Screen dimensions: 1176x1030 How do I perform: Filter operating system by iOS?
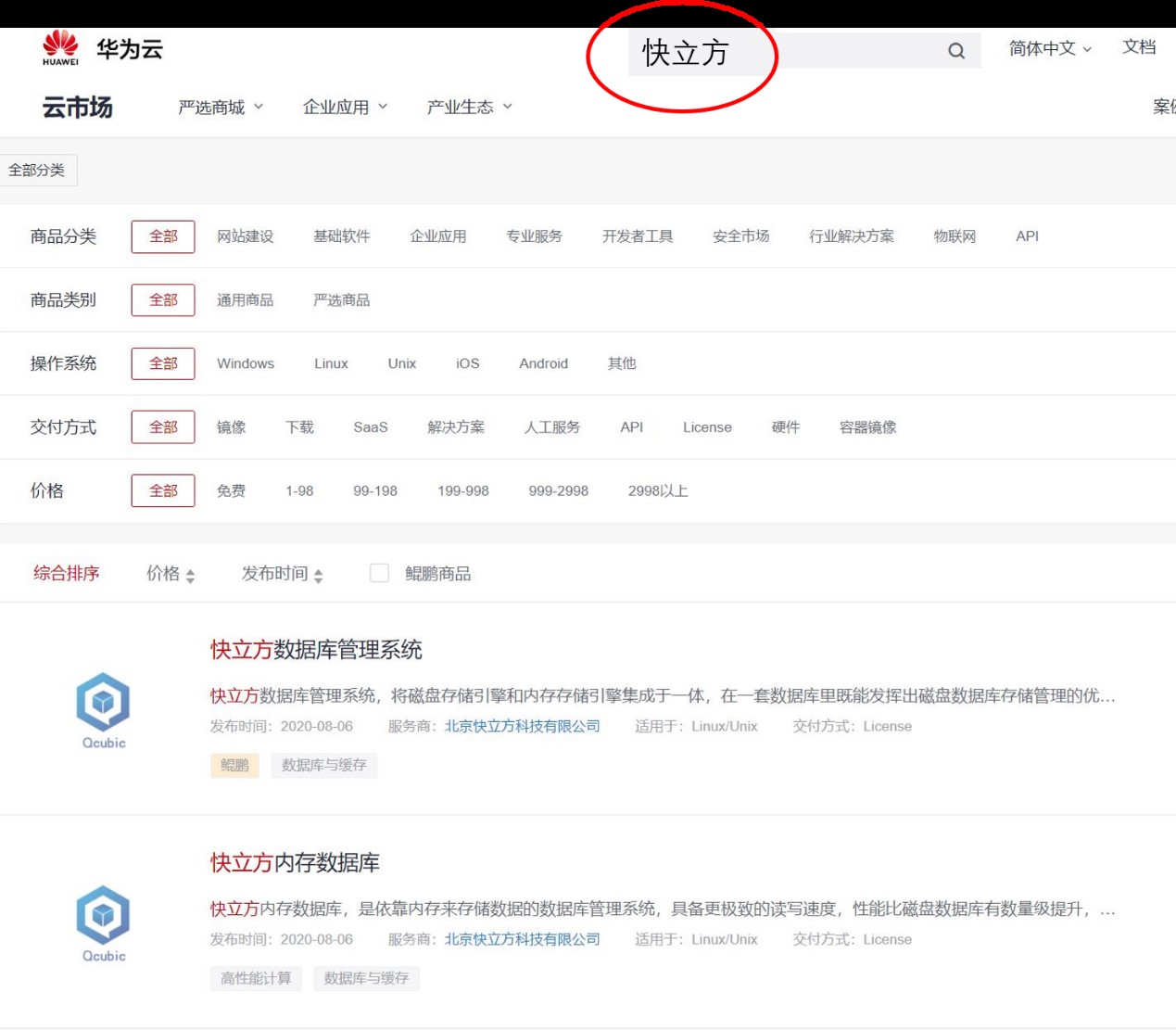(x=468, y=363)
